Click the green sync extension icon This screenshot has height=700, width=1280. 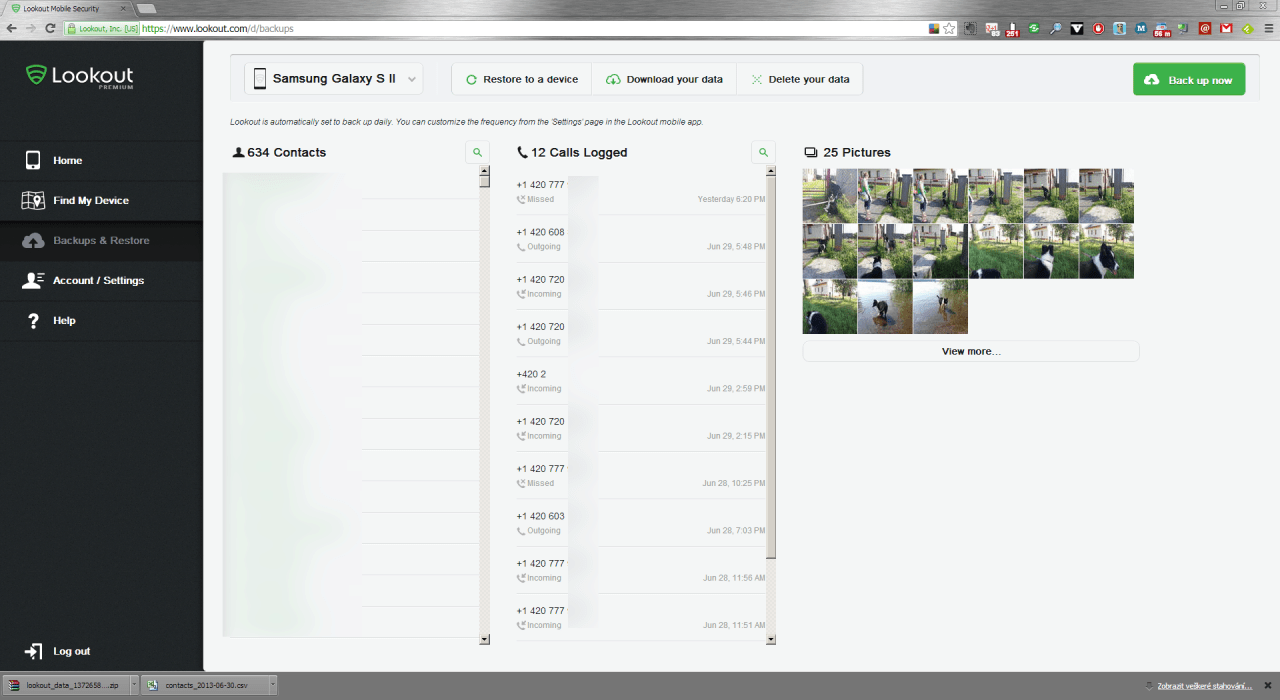click(1034, 29)
